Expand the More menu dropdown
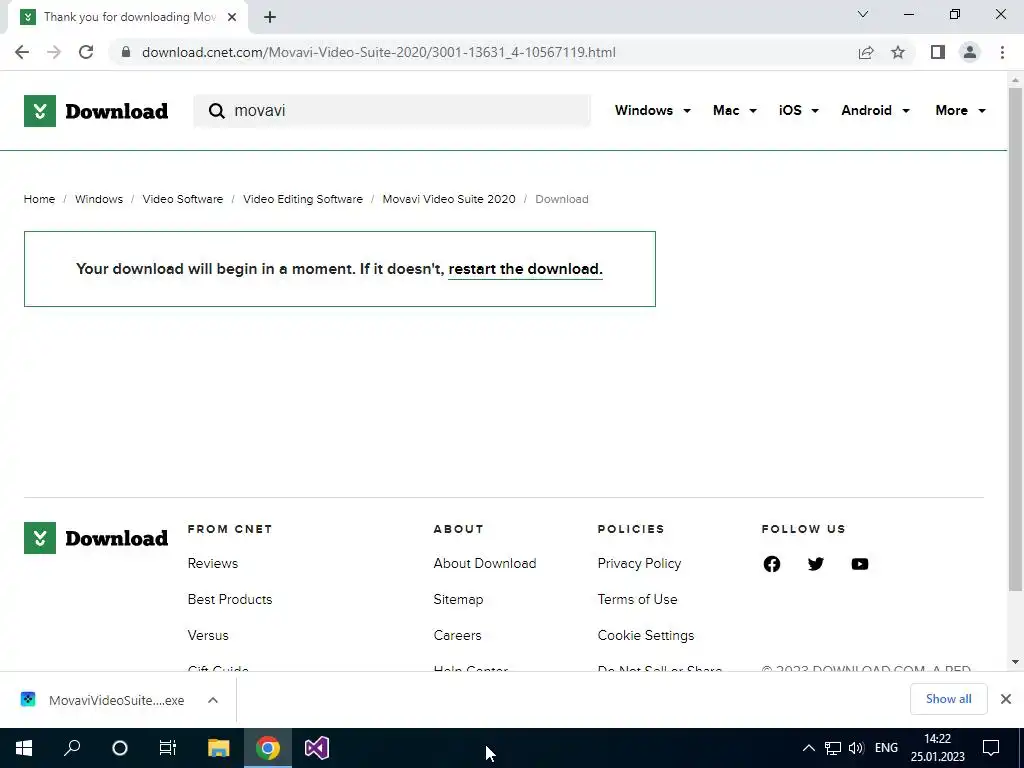1024x768 pixels. tap(960, 110)
